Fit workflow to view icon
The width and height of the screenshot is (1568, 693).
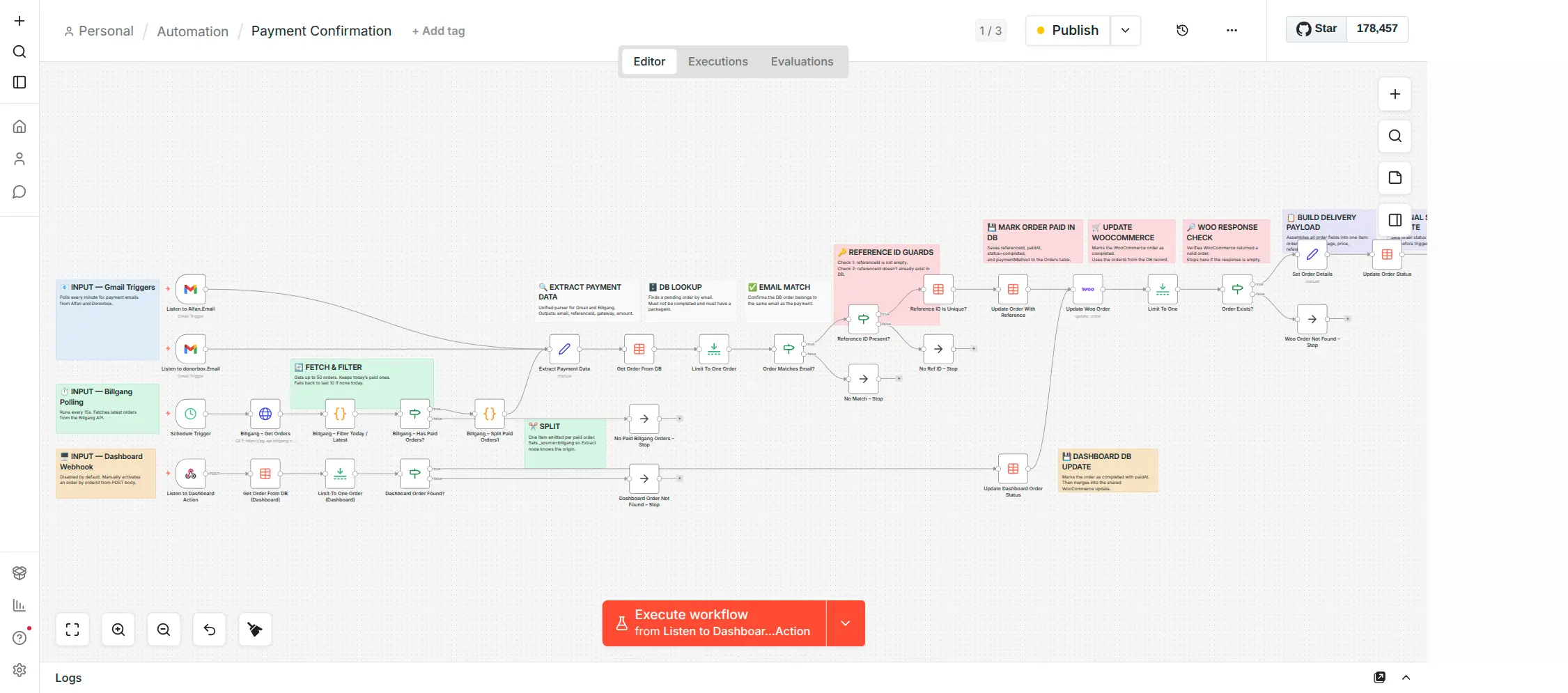coord(72,630)
